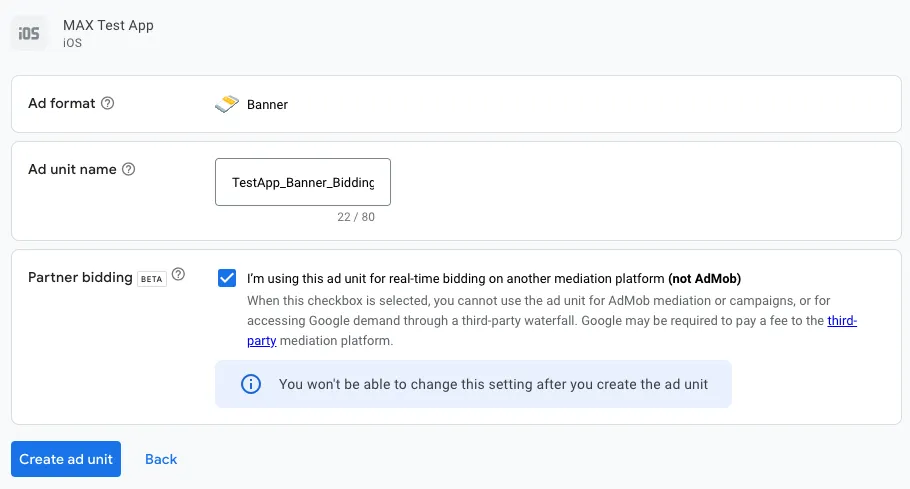910x489 pixels.
Task: Click the iOS app icon for MAX Test App
Action: (29, 33)
